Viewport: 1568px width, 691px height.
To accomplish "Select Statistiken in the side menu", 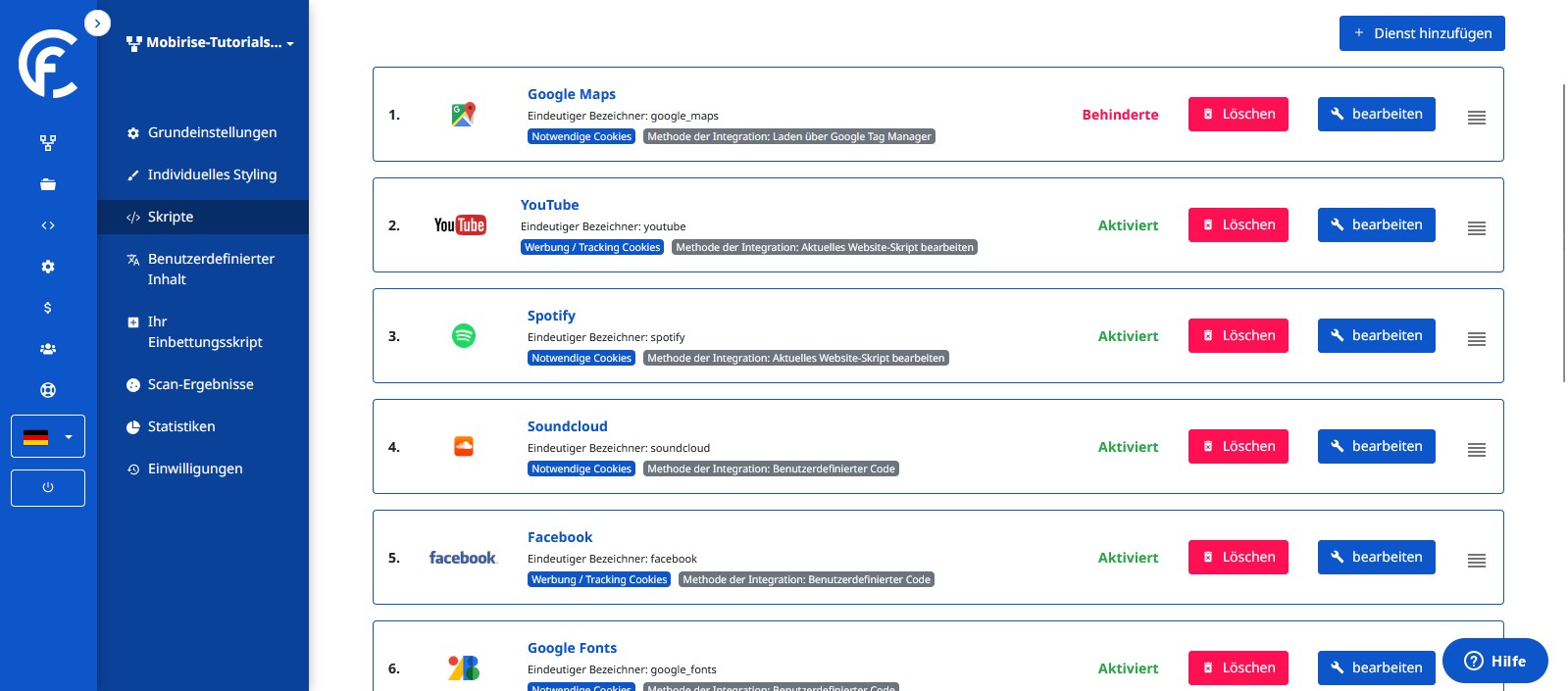I will click(x=181, y=426).
